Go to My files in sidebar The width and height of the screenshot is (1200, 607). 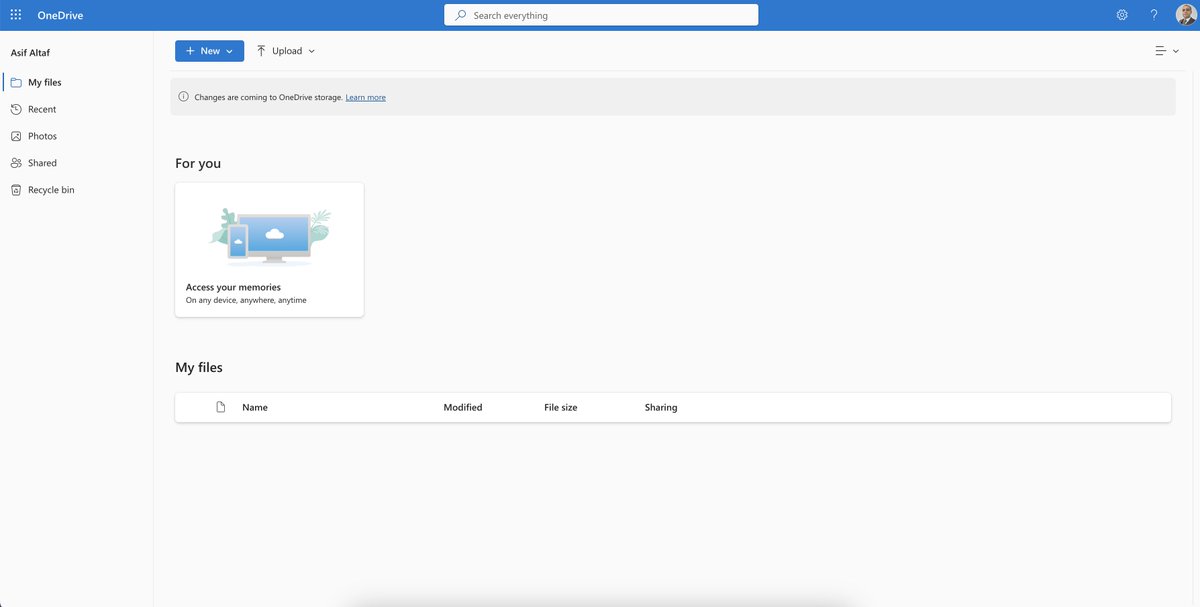[x=77, y=82]
